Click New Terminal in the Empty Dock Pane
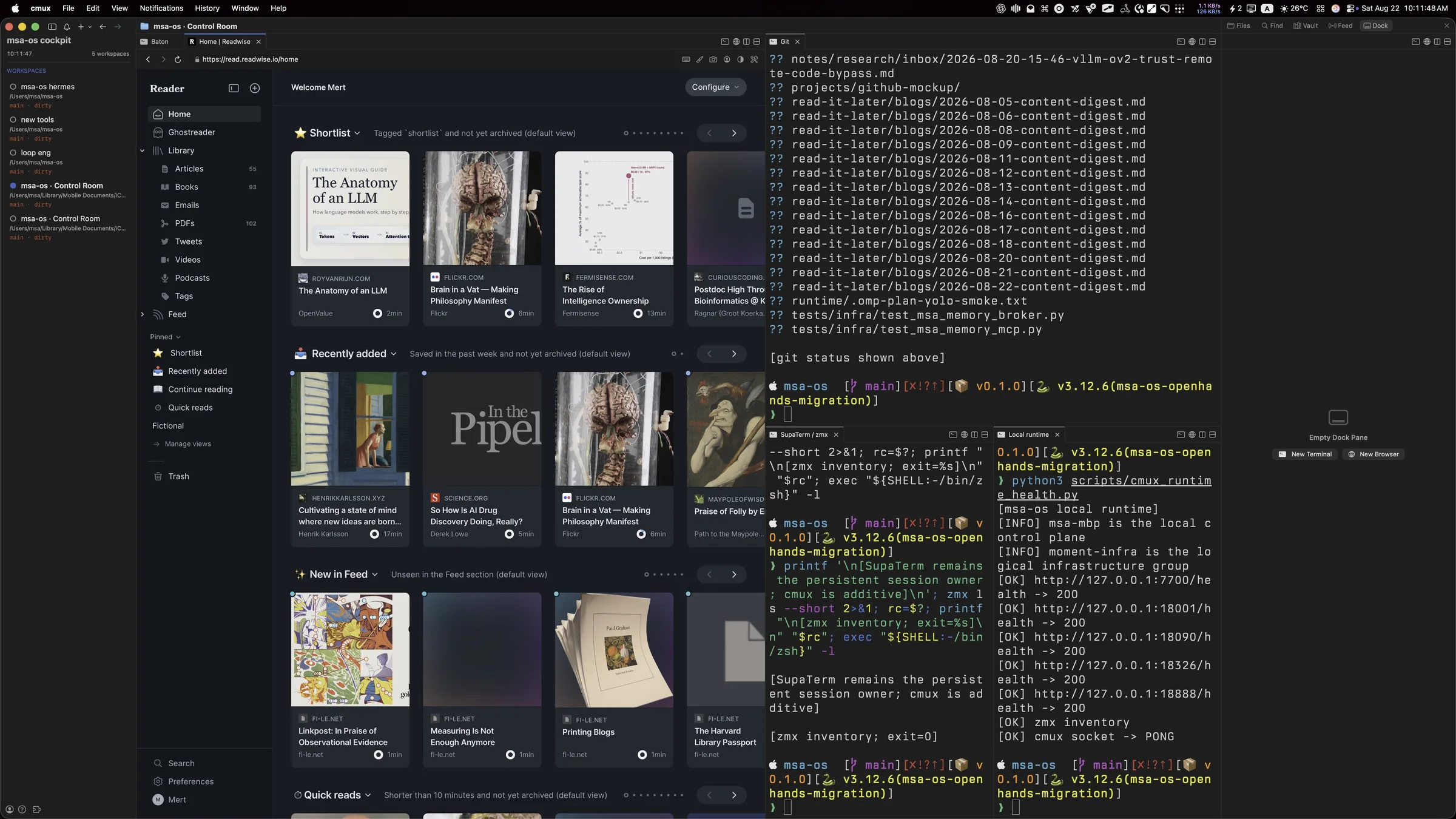This screenshot has height=819, width=1456. pos(1305,454)
